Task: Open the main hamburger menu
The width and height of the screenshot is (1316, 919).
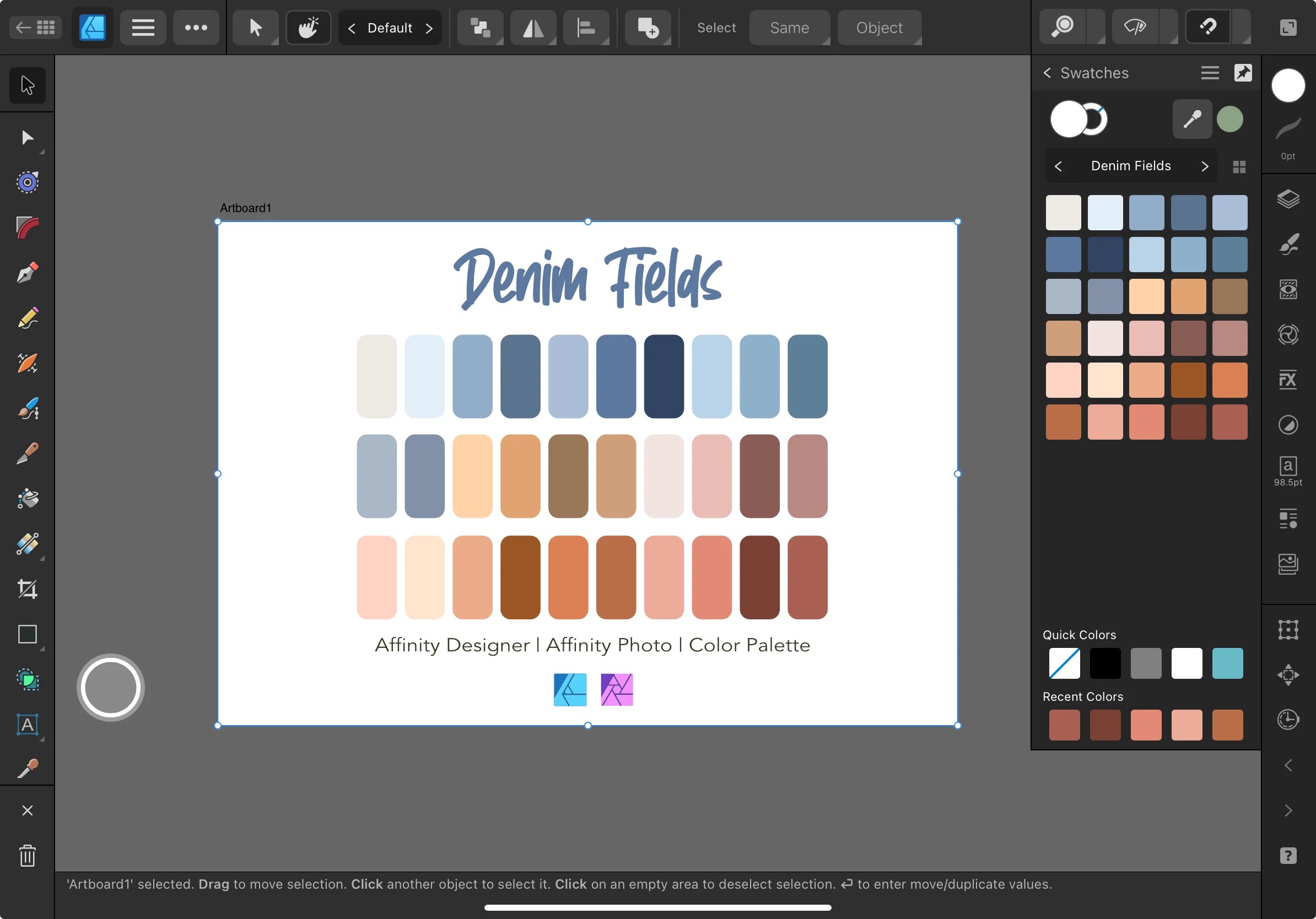Action: (x=143, y=28)
